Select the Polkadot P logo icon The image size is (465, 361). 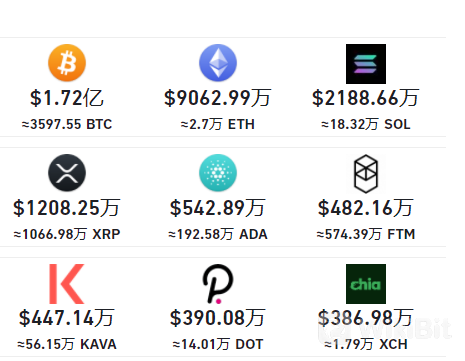pos(218,284)
